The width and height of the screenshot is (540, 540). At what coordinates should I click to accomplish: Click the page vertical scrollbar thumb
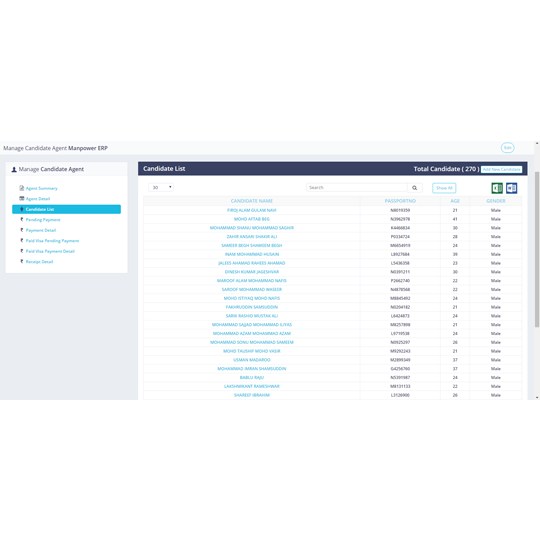coord(537,249)
